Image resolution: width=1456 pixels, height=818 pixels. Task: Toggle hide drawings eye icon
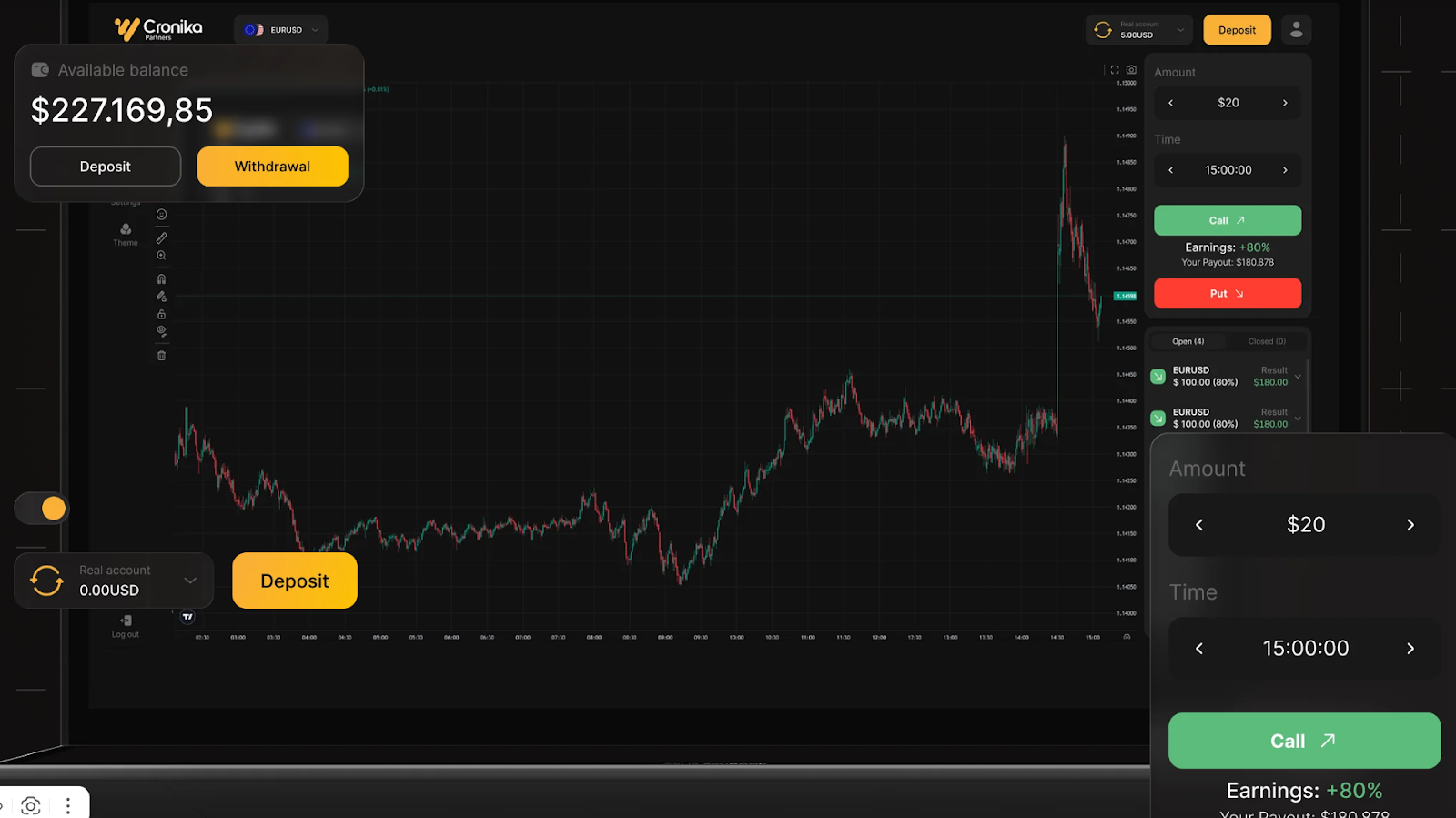click(x=161, y=331)
